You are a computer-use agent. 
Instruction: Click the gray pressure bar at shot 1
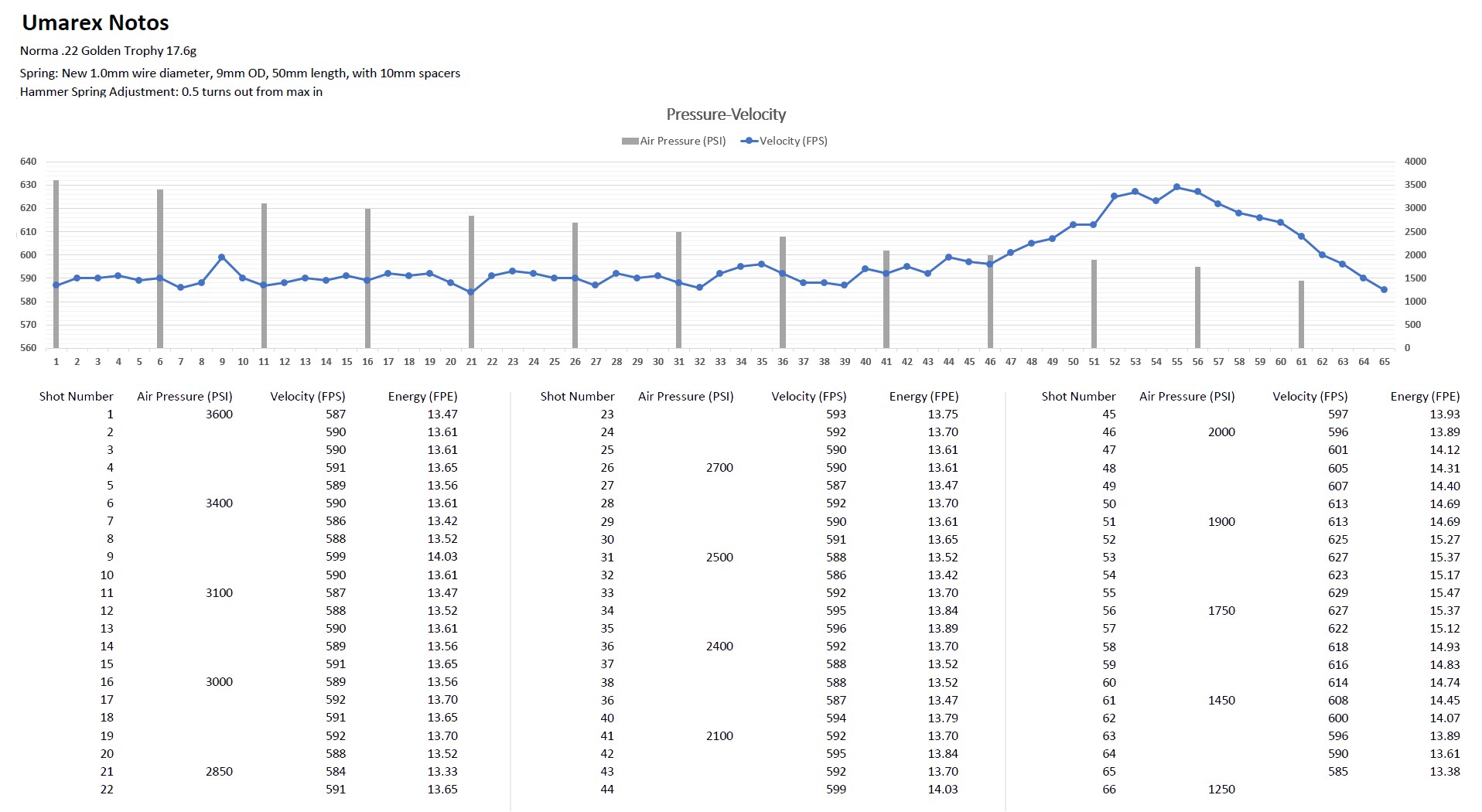point(56,264)
